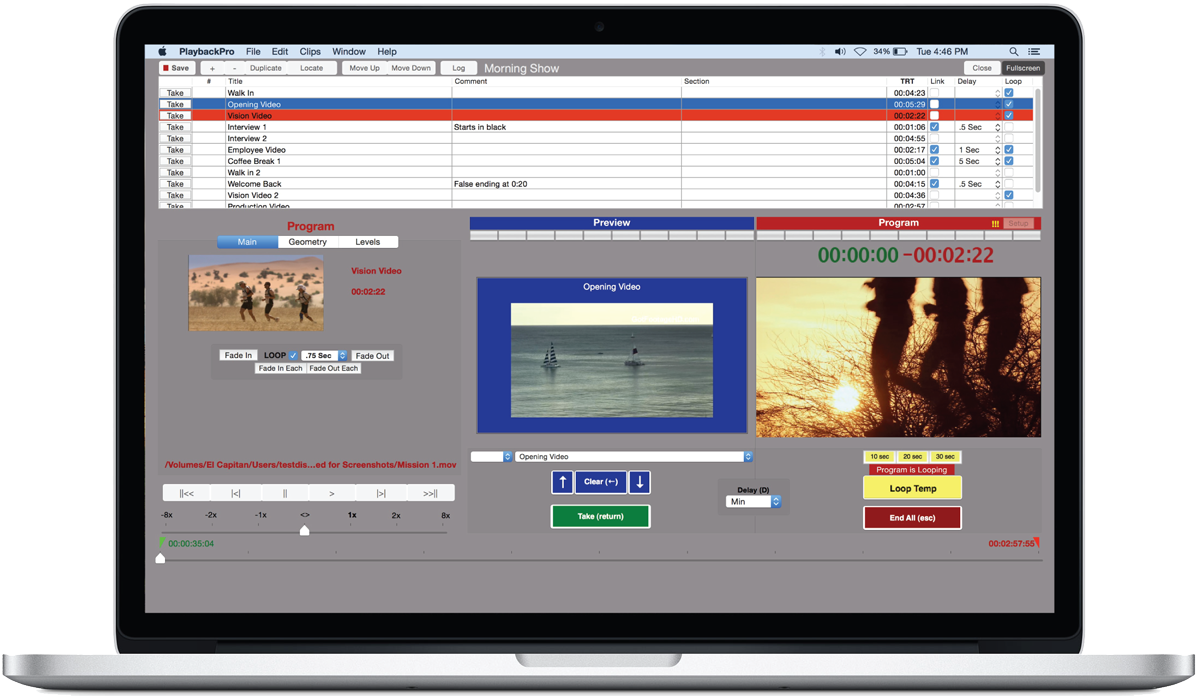The width and height of the screenshot is (1200, 696).
Task: Click the green Take (return) button
Action: 600,516
